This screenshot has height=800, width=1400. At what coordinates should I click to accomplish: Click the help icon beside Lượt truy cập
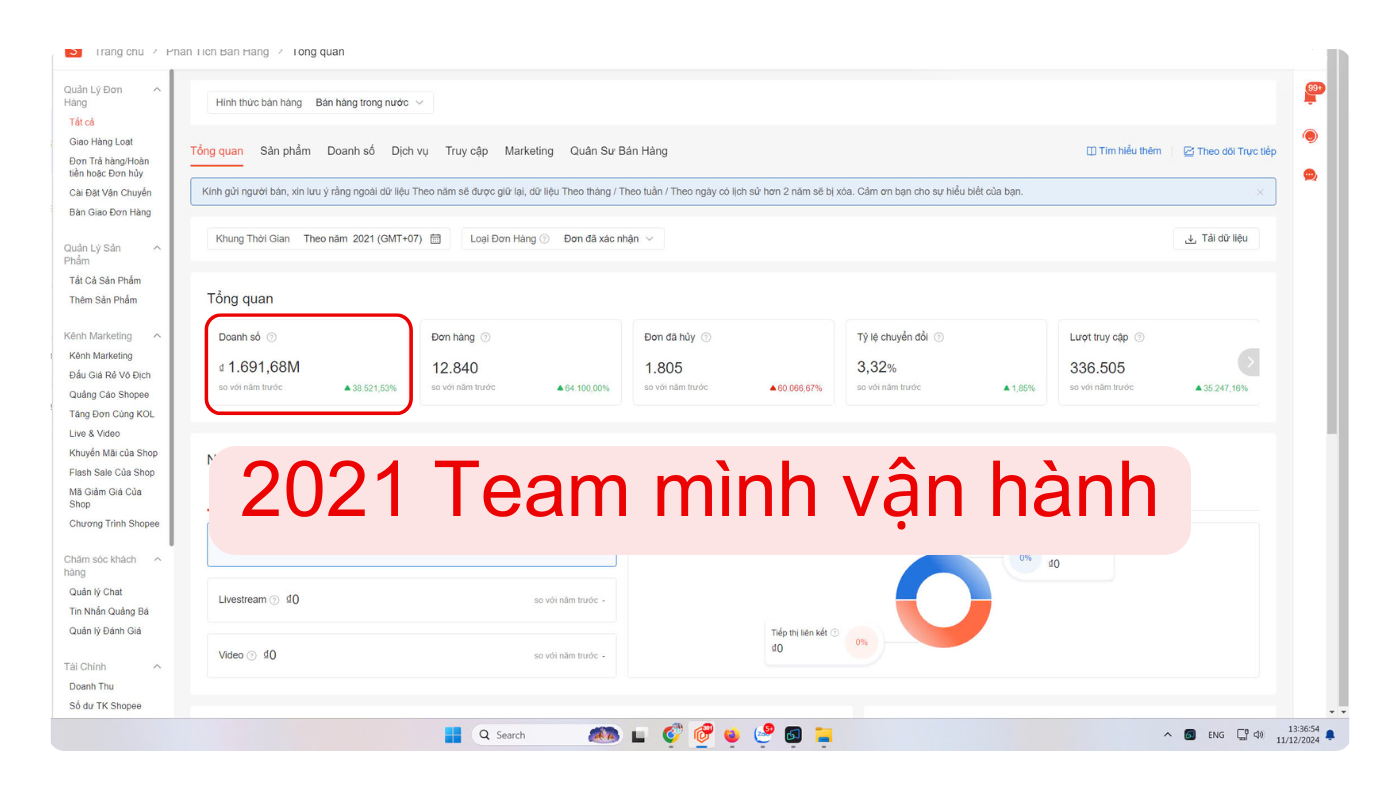(1139, 338)
